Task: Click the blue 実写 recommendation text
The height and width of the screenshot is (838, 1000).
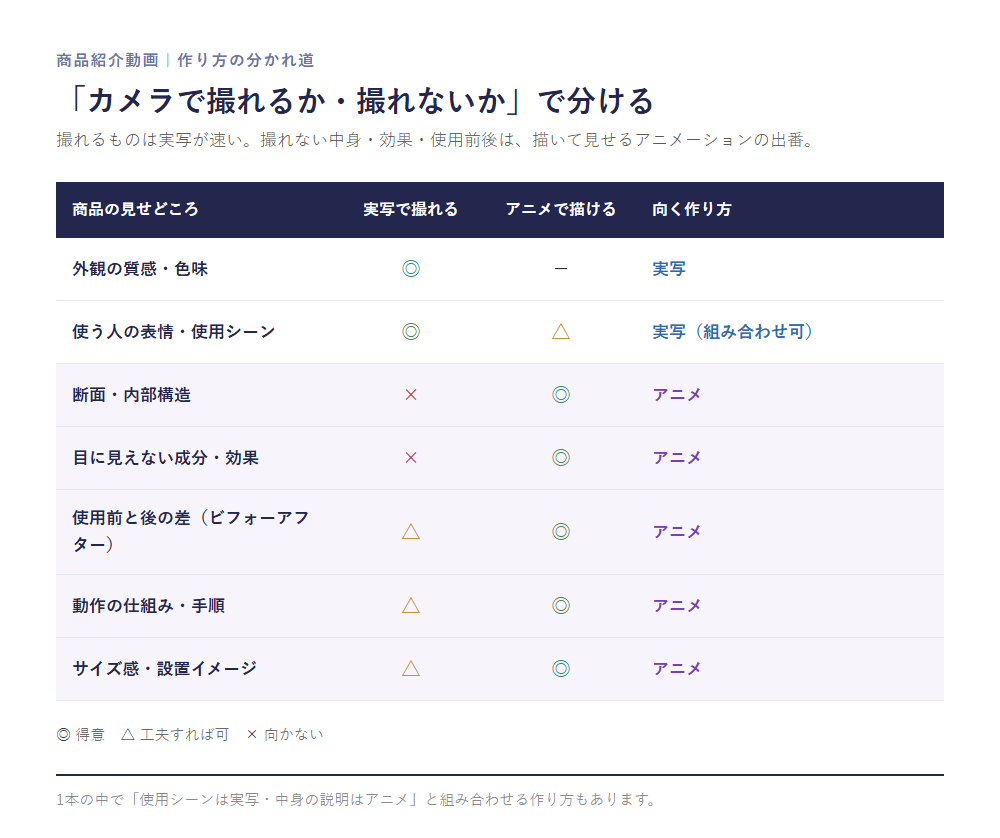Action: tap(669, 269)
